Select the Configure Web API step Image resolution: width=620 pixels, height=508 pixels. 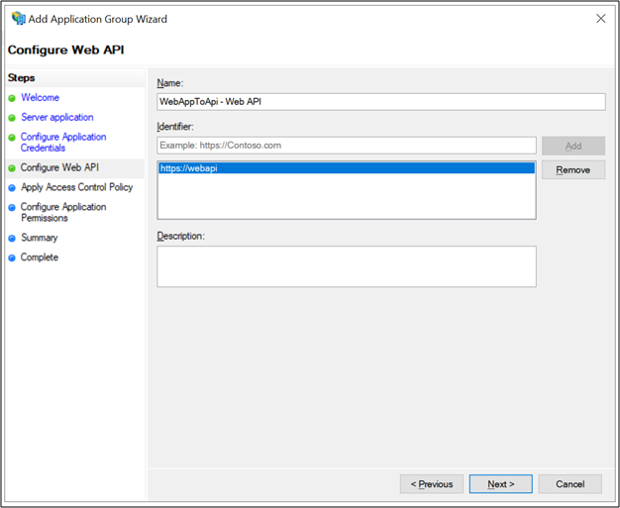[x=59, y=168]
